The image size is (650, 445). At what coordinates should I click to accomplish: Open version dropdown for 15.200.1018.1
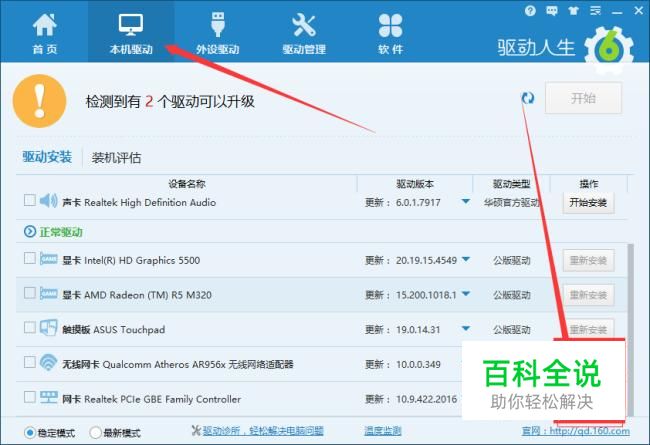(466, 294)
